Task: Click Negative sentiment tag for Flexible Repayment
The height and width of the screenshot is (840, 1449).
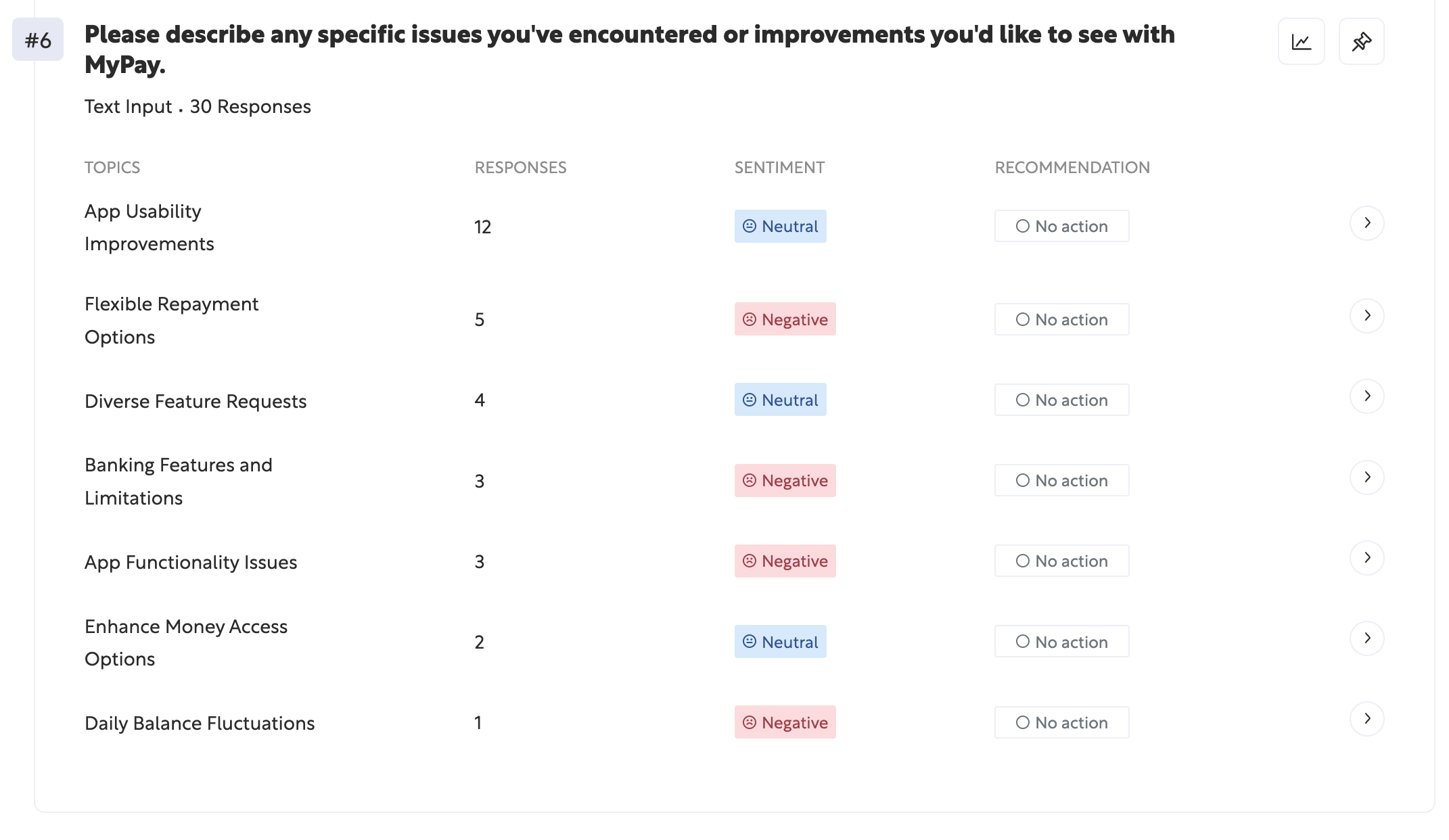Action: (785, 319)
